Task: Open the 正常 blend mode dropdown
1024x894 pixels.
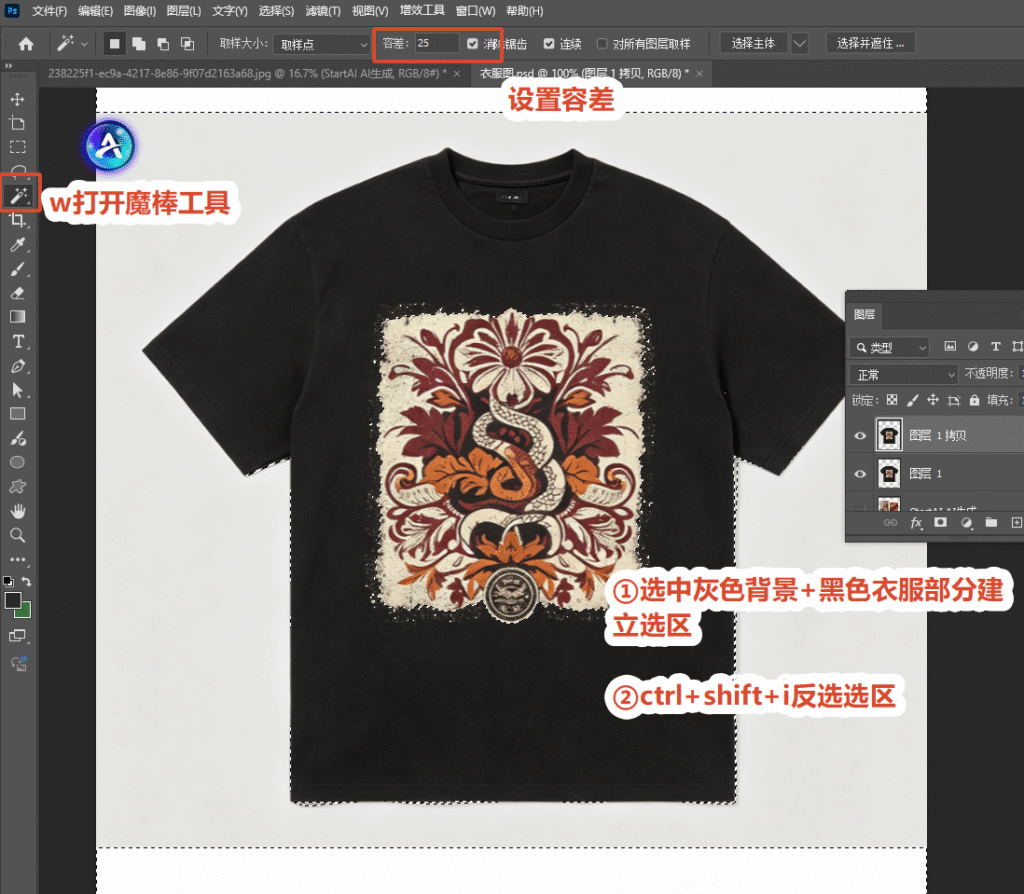Action: tap(904, 374)
